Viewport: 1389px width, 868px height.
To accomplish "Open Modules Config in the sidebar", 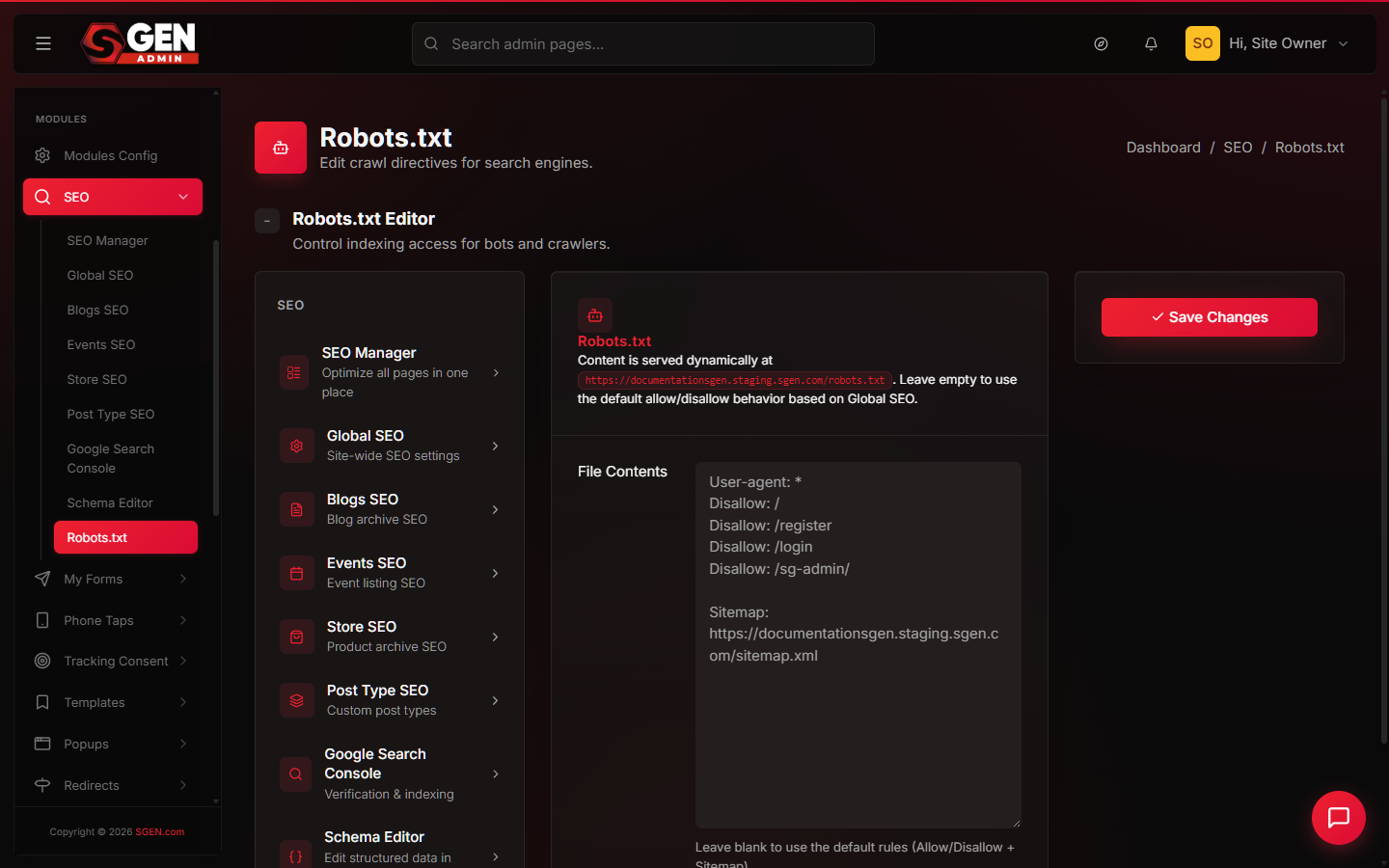I will click(113, 155).
